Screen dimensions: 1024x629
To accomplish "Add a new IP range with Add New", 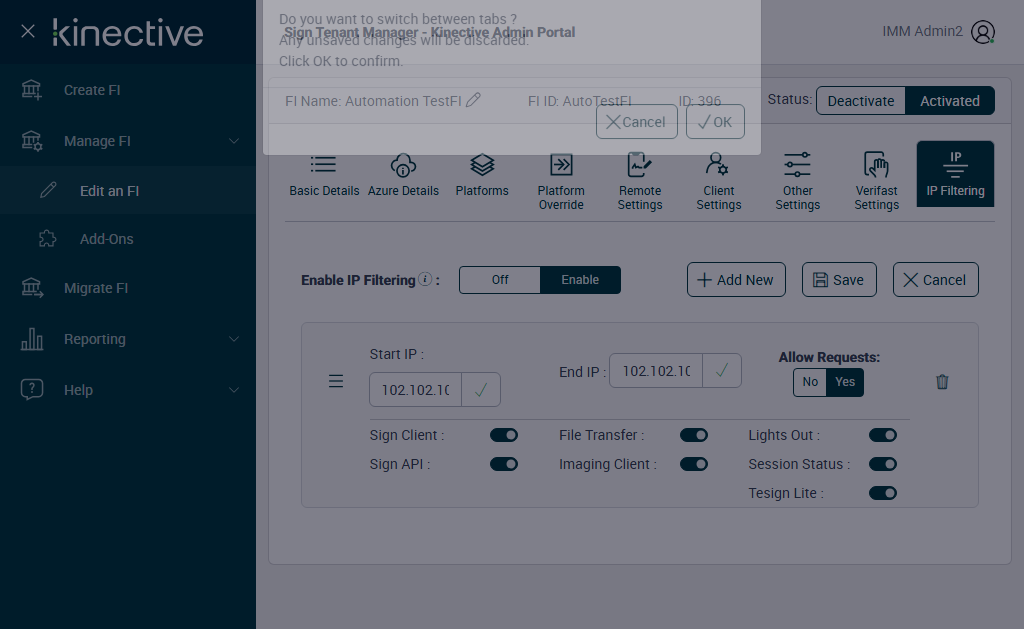I will click(x=736, y=280).
